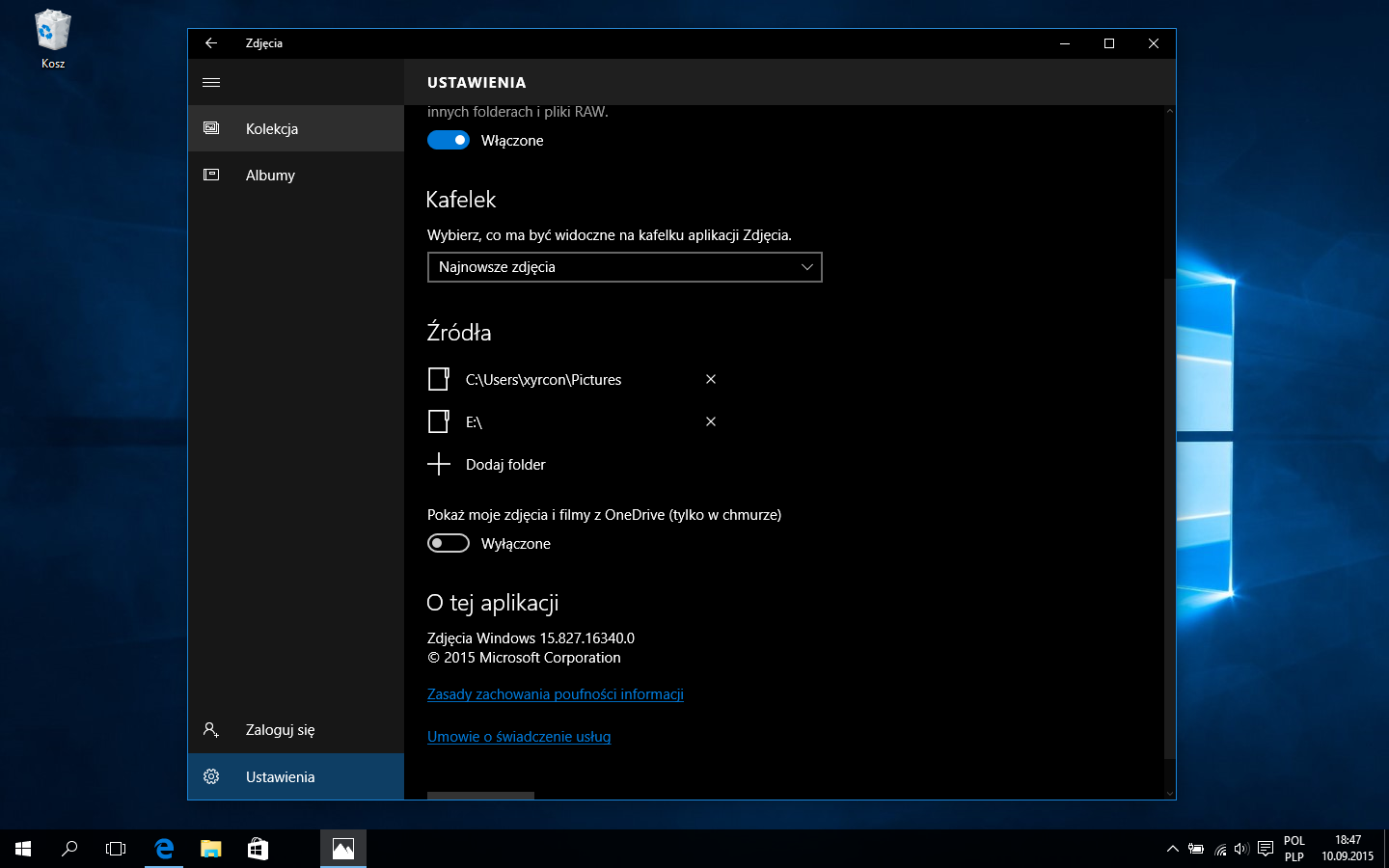
Task: Click the plus icon to add folder
Action: [x=439, y=464]
